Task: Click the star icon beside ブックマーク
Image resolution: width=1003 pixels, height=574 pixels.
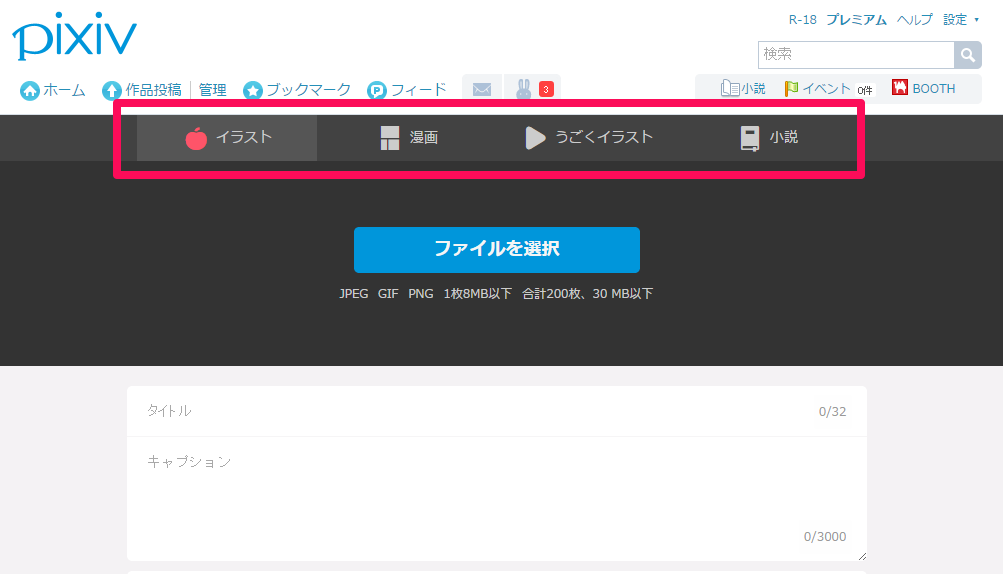Action: (x=253, y=90)
